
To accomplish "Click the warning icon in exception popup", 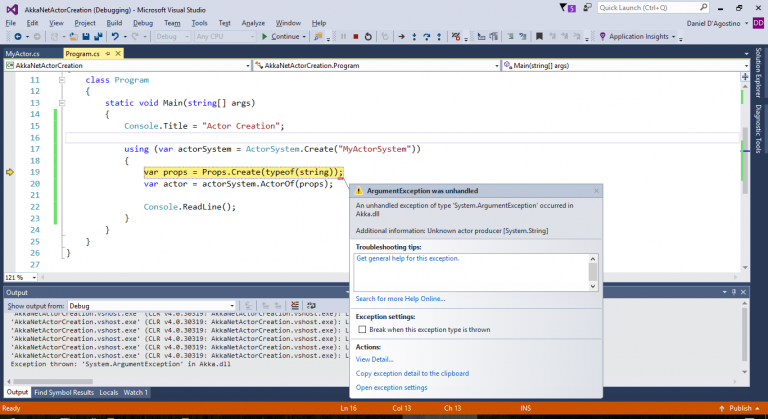I will (x=359, y=191).
